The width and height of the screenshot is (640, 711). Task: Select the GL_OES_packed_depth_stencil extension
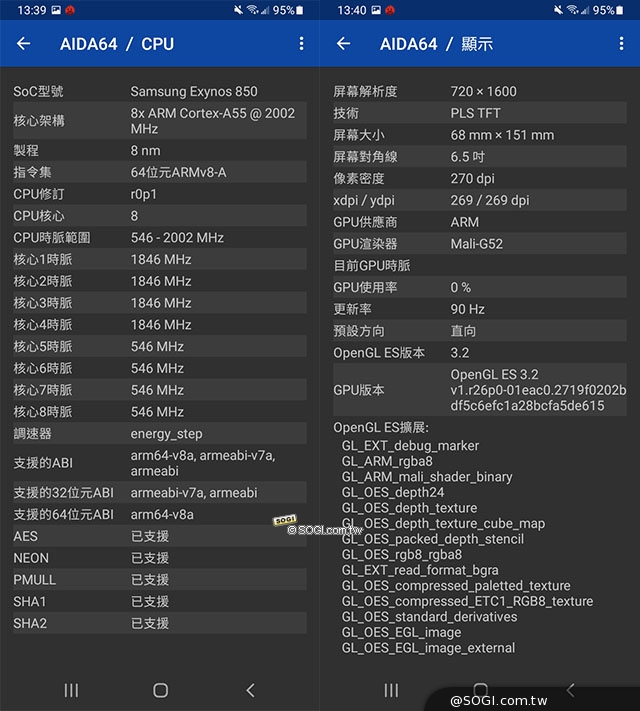[433, 539]
